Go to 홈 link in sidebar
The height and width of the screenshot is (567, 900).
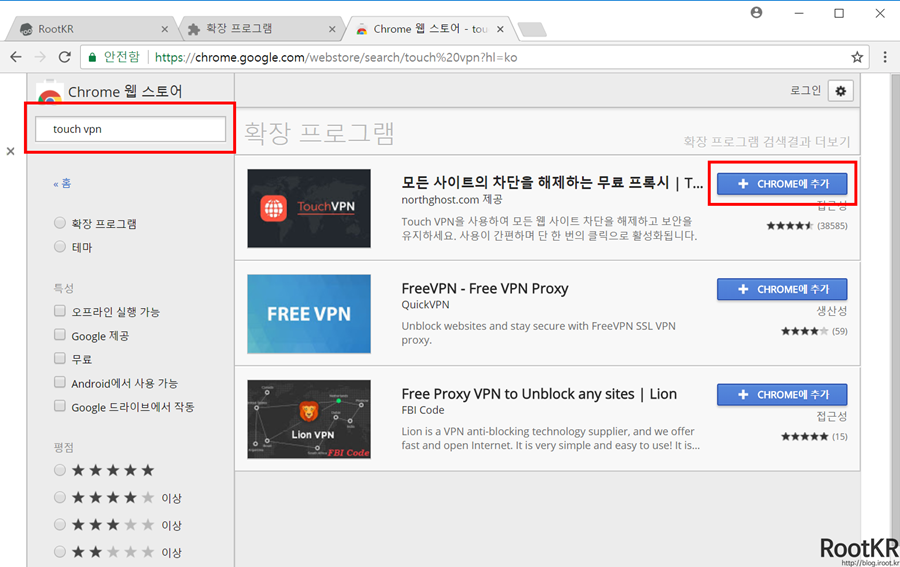point(63,184)
